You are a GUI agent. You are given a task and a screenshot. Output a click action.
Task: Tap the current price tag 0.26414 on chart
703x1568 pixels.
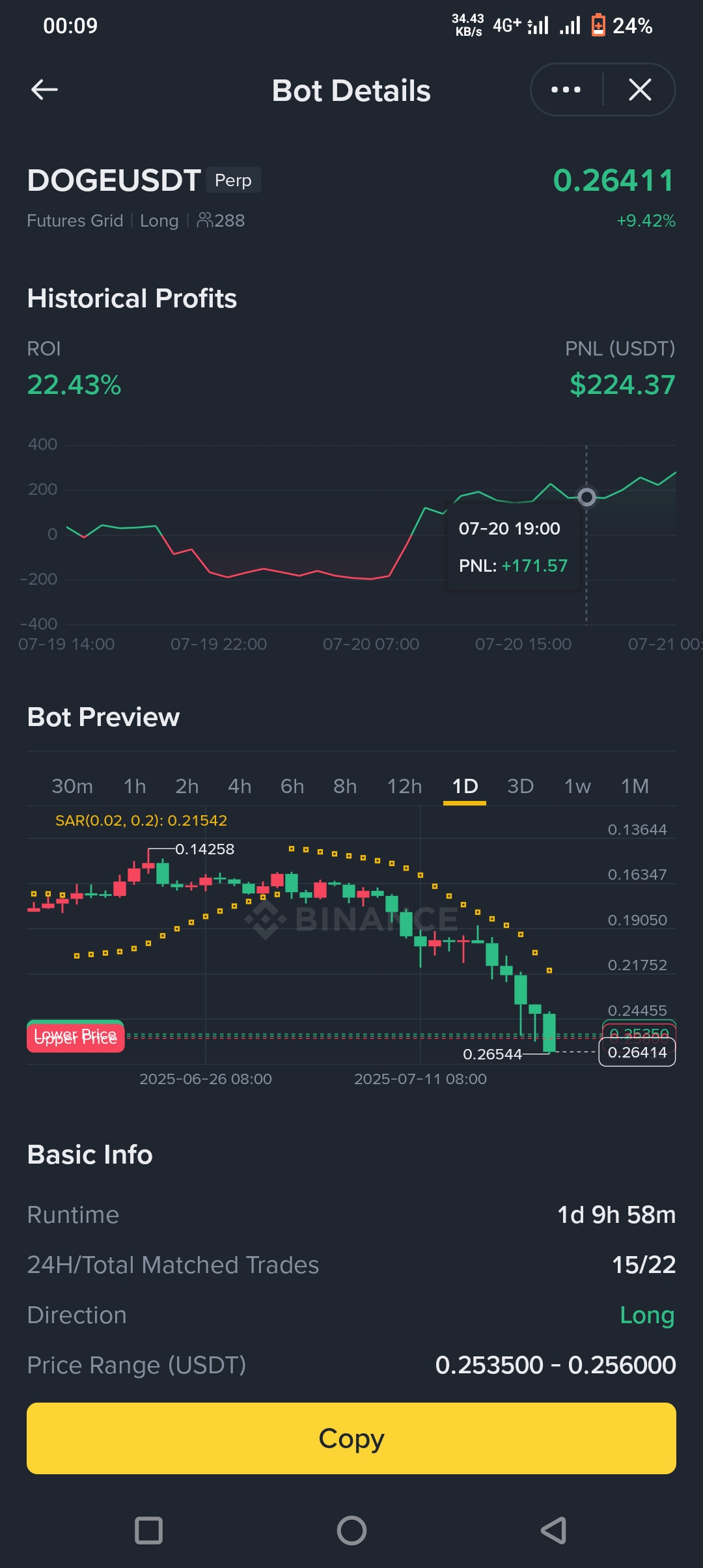point(637,1052)
